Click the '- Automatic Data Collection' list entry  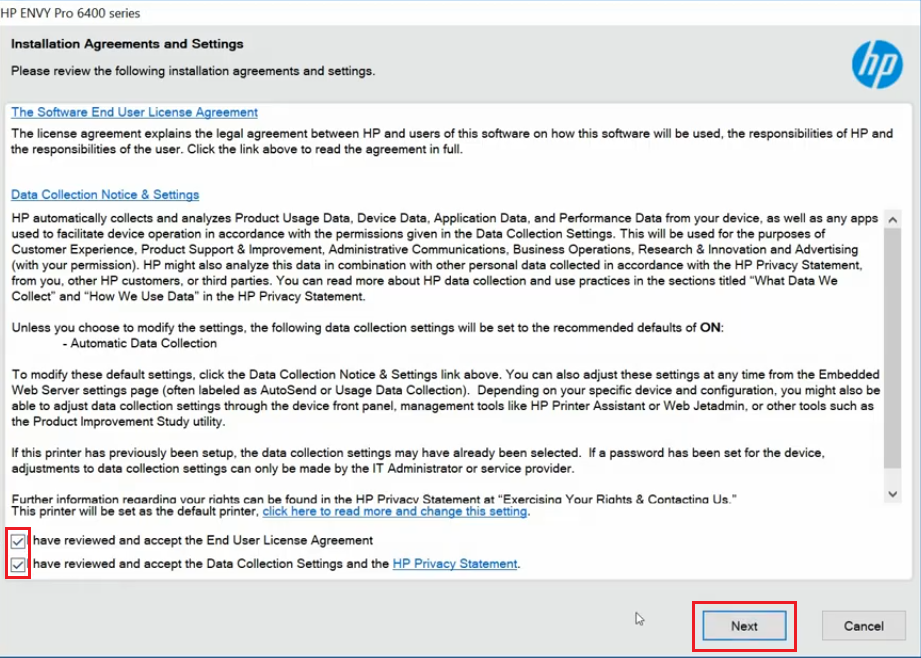pyautogui.click(x=140, y=343)
